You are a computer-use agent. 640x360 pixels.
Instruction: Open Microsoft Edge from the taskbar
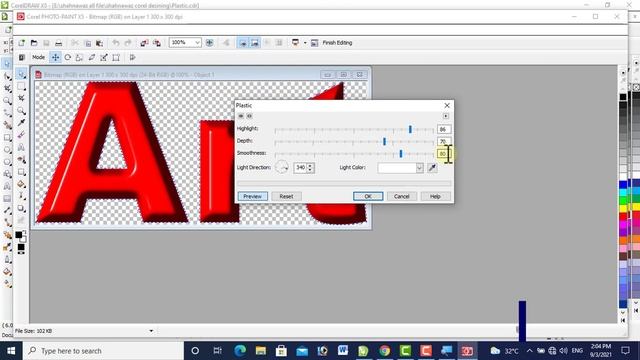point(240,351)
